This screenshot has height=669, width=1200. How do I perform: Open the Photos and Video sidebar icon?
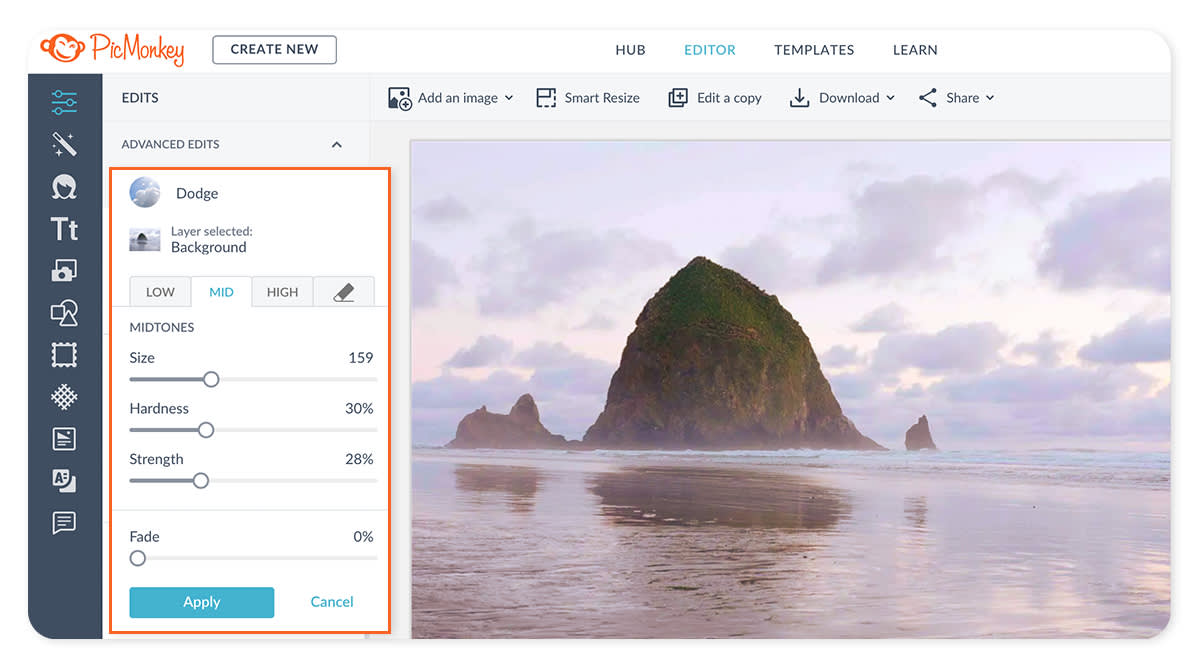[64, 271]
